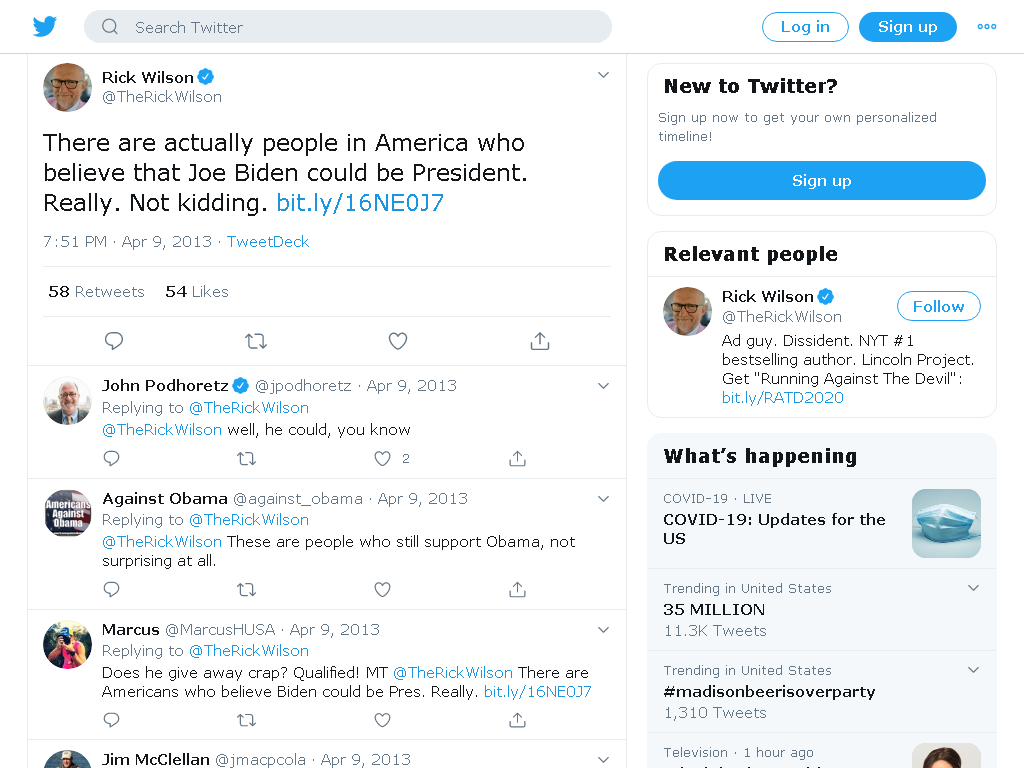
Task: Click the Search Twitter field
Action: 347,27
